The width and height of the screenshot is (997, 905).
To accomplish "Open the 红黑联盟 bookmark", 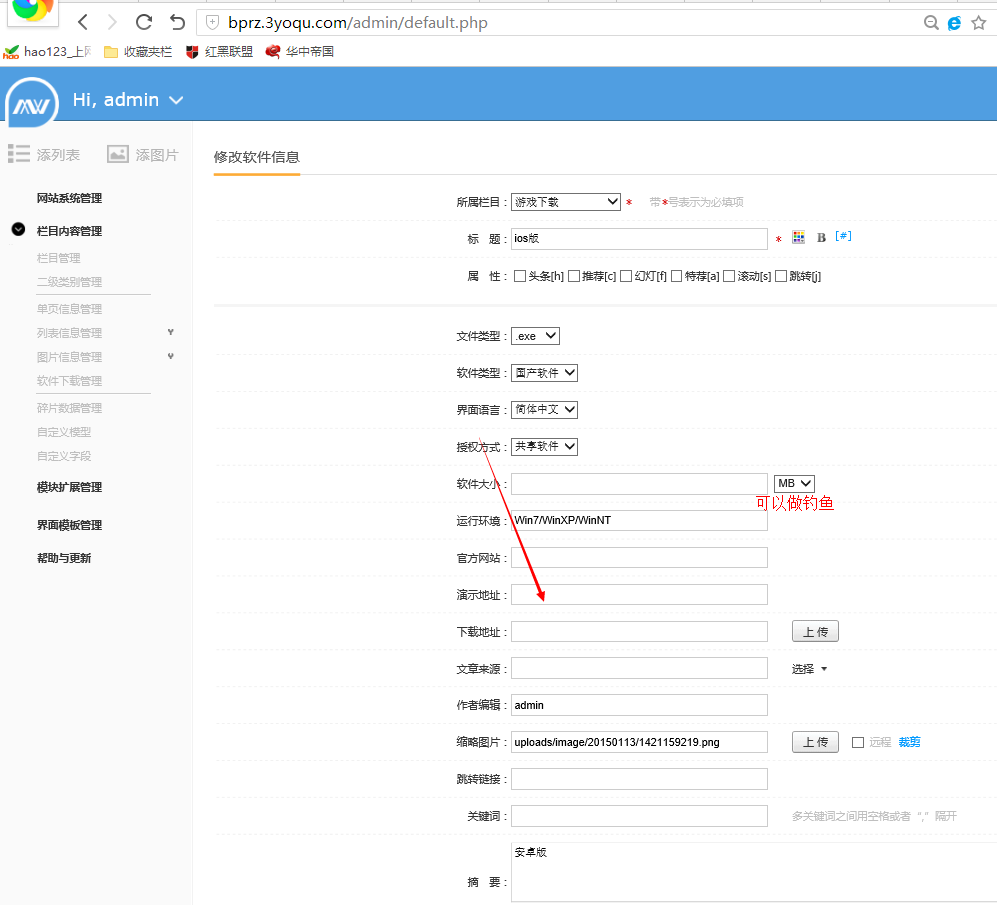I will 219,52.
